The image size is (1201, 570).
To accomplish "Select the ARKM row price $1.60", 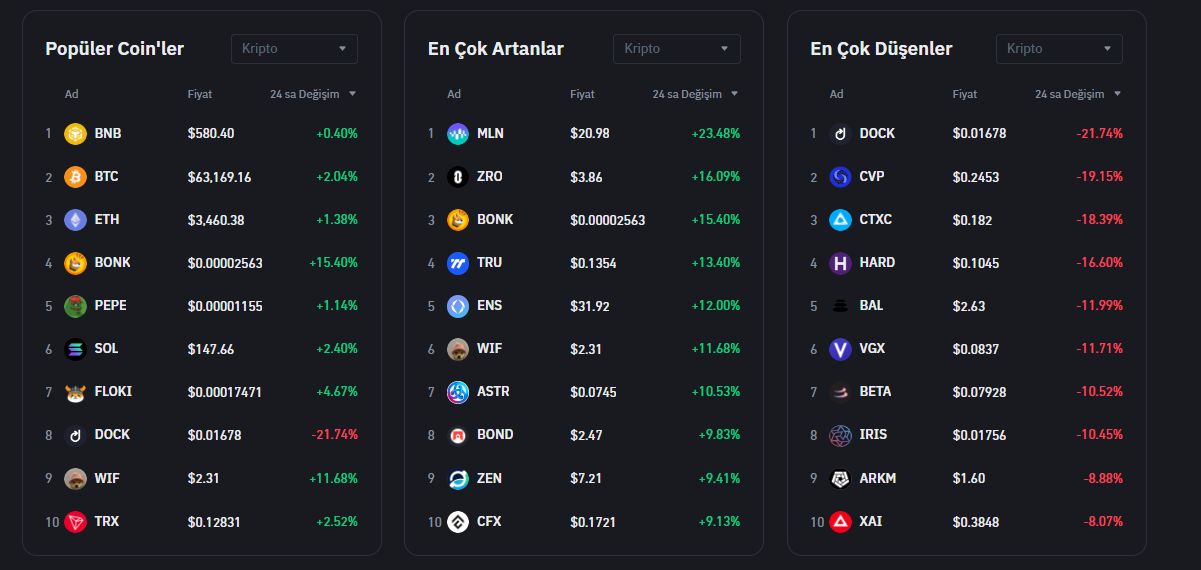I will (x=969, y=479).
